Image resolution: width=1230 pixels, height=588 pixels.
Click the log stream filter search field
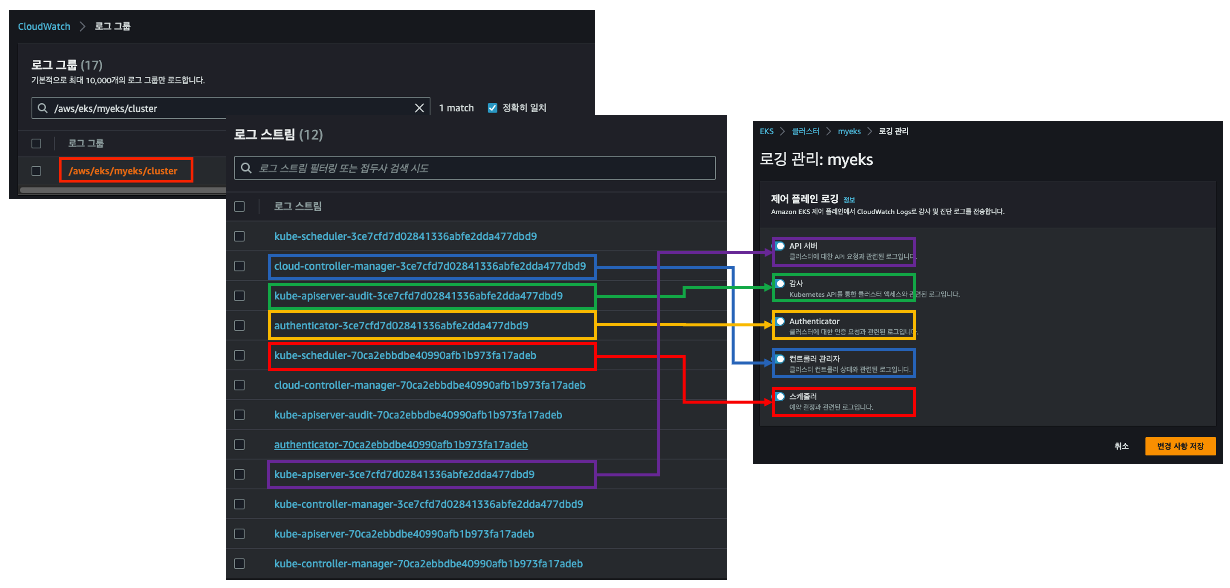(475, 168)
